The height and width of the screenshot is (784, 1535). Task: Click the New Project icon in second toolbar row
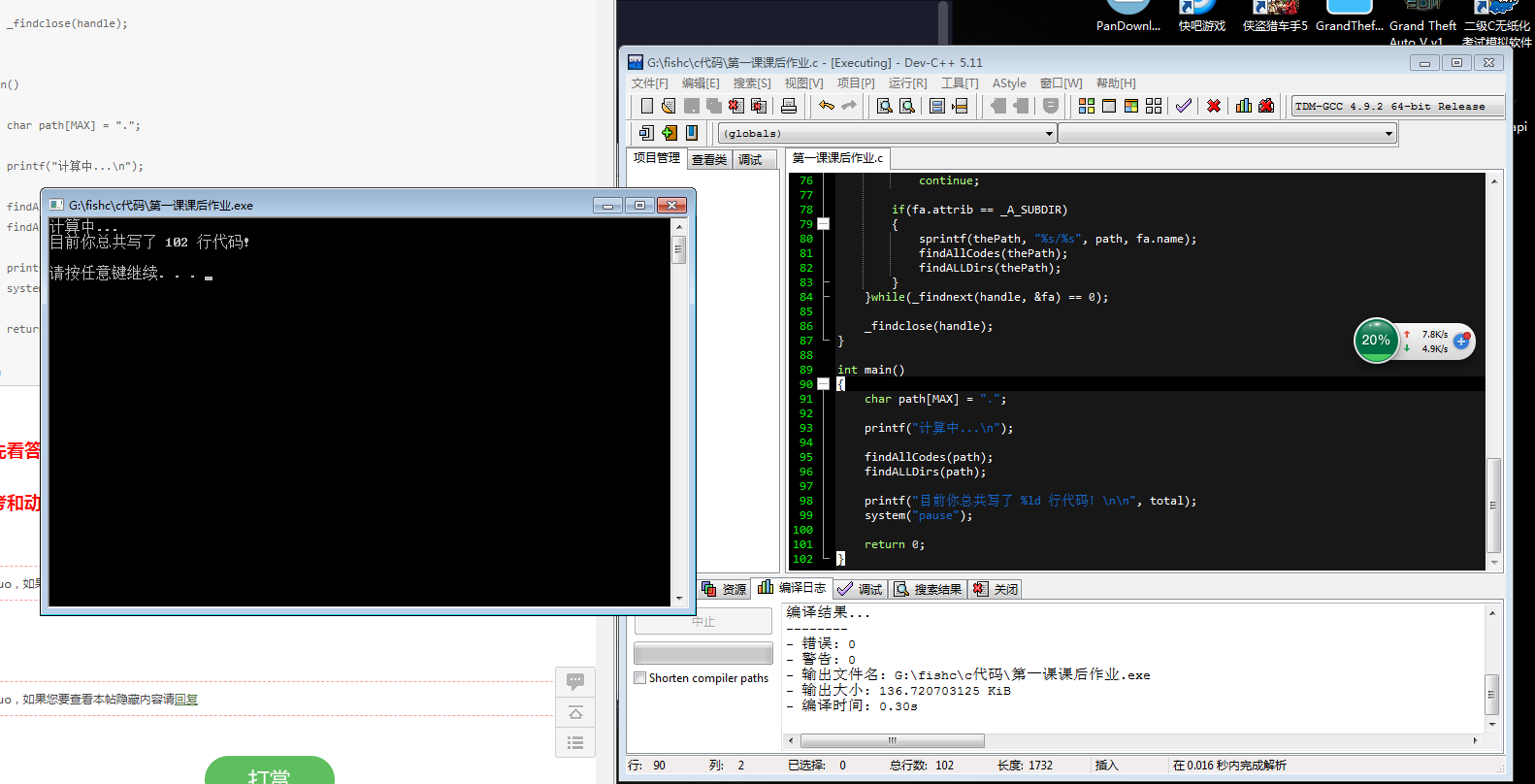(647, 133)
